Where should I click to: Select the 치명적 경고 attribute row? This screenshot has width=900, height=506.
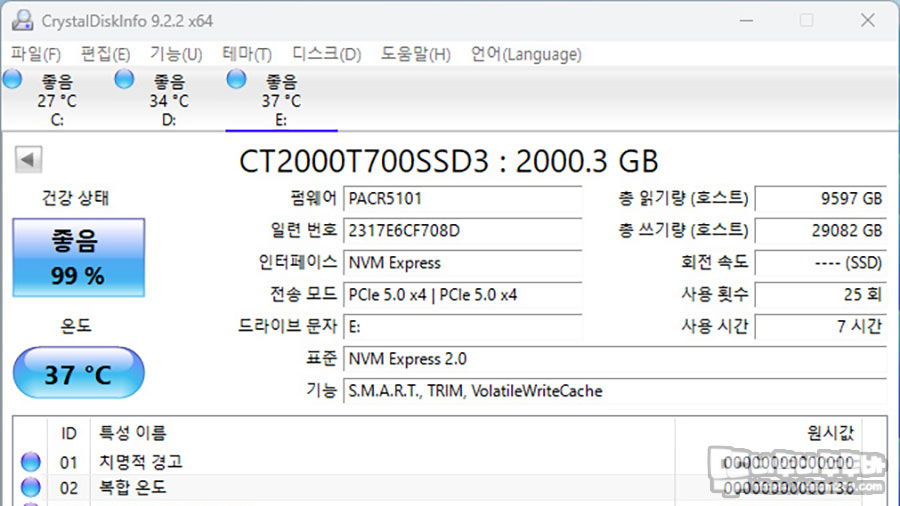click(437, 462)
